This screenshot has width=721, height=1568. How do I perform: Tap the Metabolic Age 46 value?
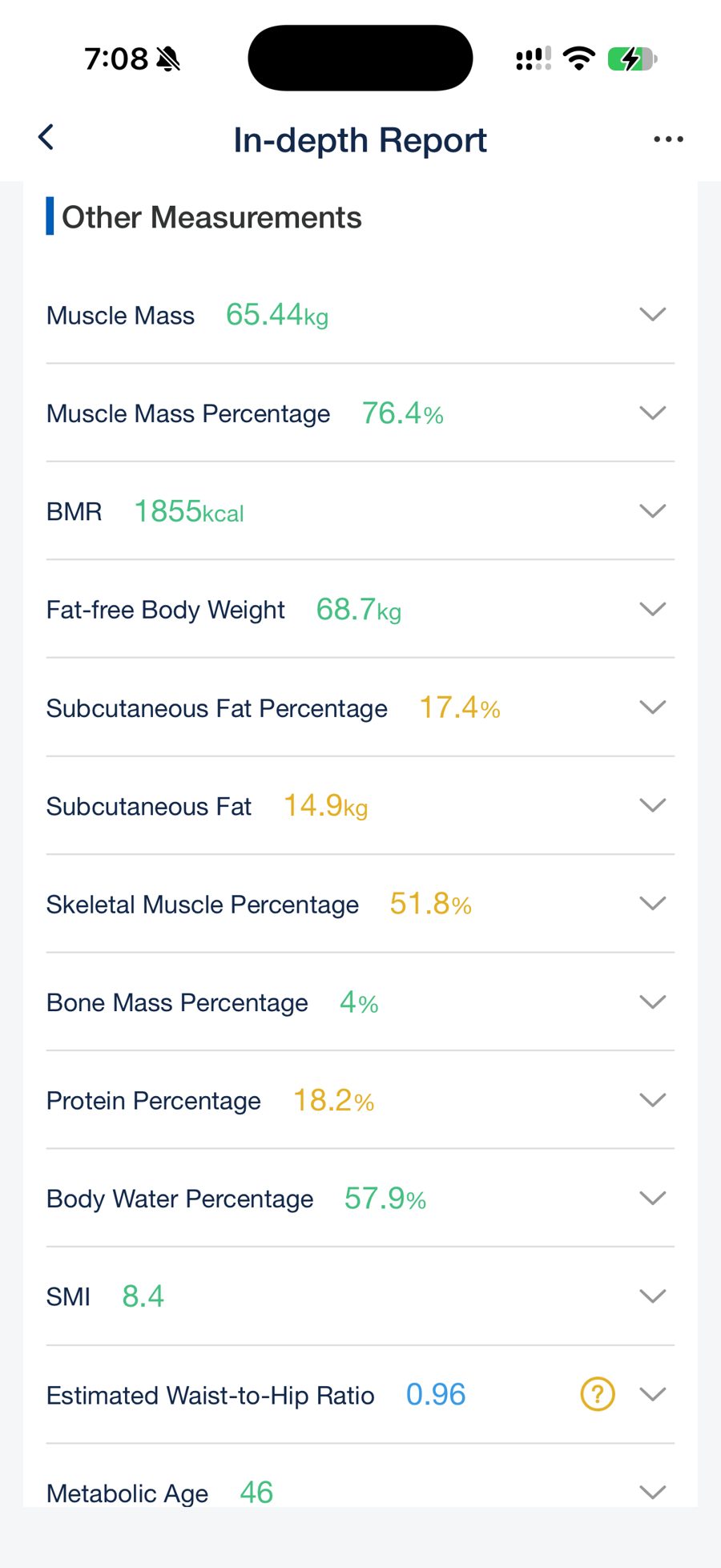[256, 1493]
